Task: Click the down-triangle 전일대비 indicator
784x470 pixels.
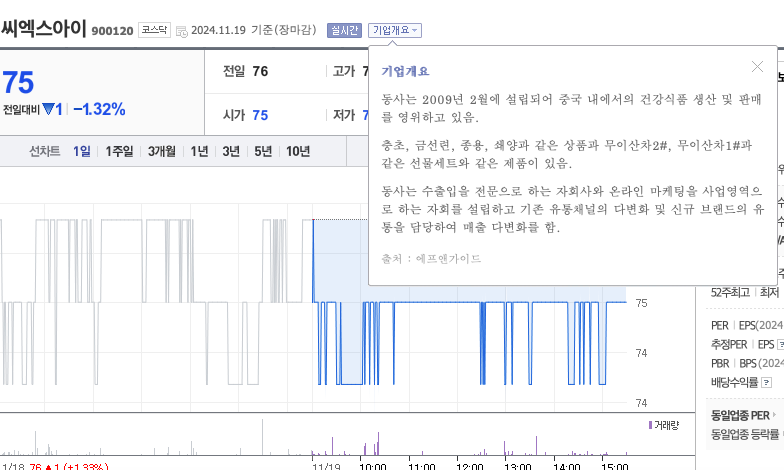Action: pyautogui.click(x=48, y=108)
